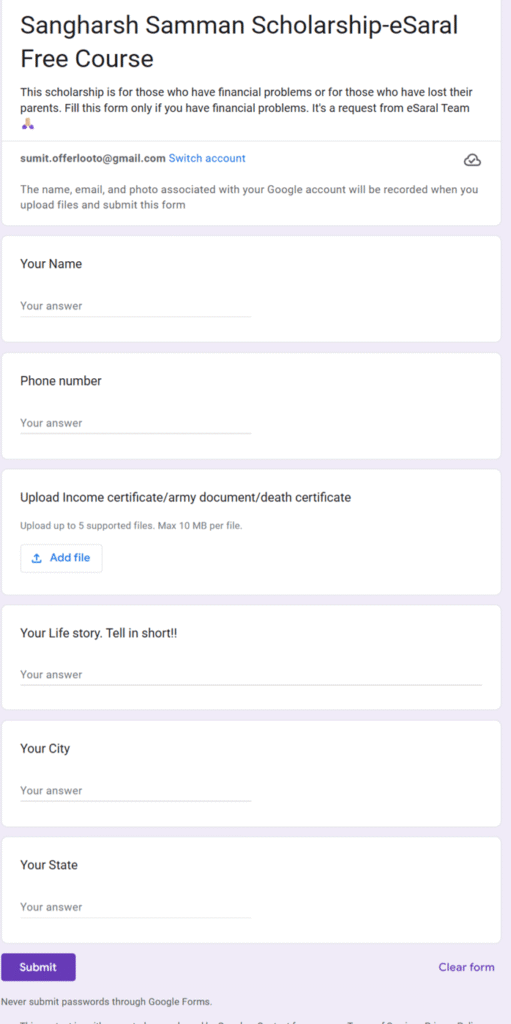This screenshot has height=1024, width=511.
Task: Click the 'Upload up to 5 supported files' hint
Action: coord(131,526)
